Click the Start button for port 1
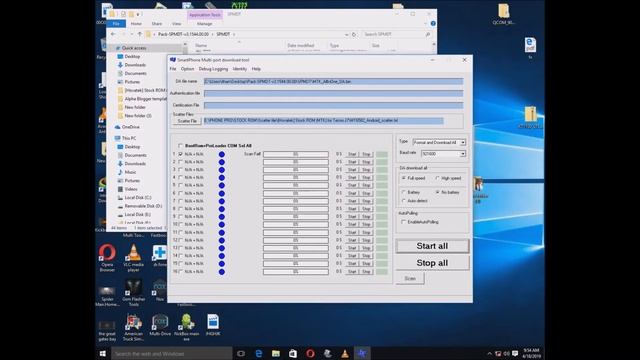The width and height of the screenshot is (640, 360). point(352,154)
